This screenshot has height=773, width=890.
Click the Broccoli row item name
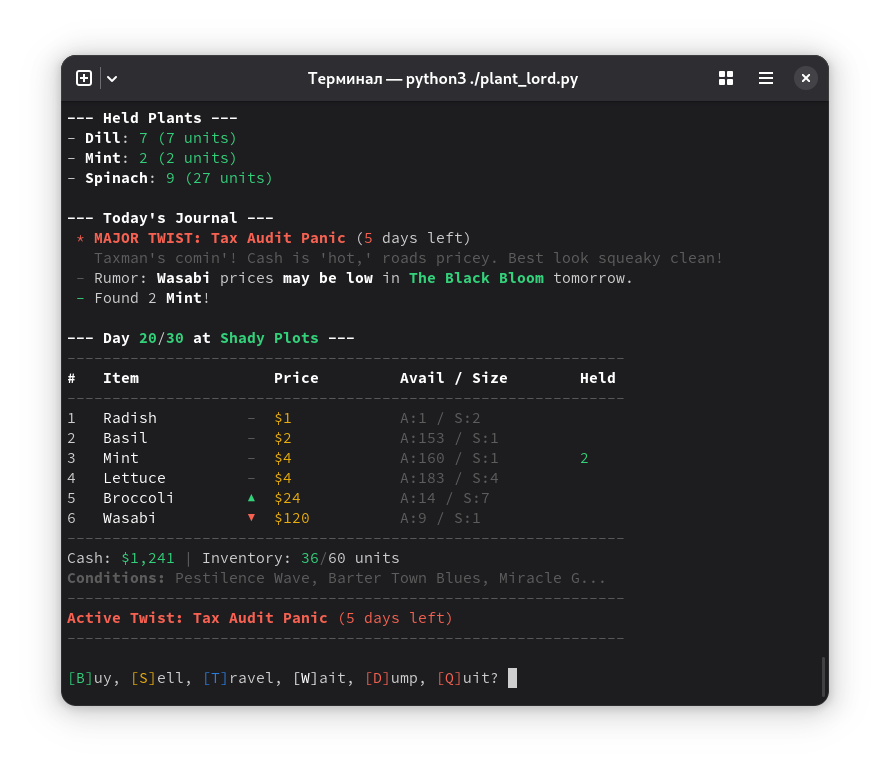(138, 498)
